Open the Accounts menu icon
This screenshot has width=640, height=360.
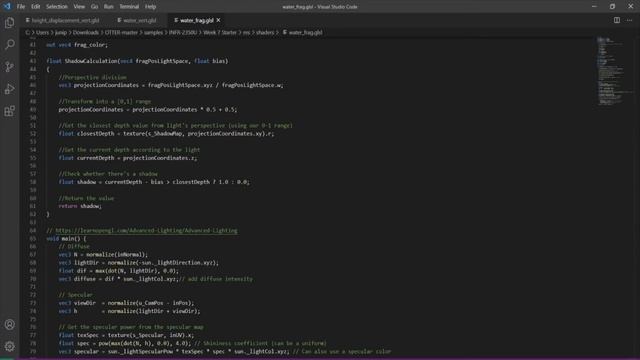(x=9, y=324)
